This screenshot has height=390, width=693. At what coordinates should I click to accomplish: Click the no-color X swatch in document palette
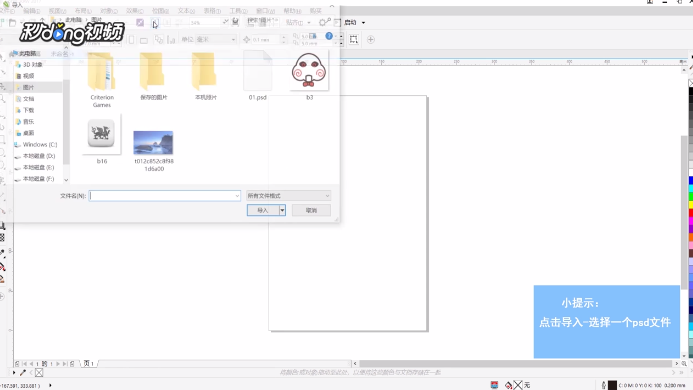coord(39,373)
